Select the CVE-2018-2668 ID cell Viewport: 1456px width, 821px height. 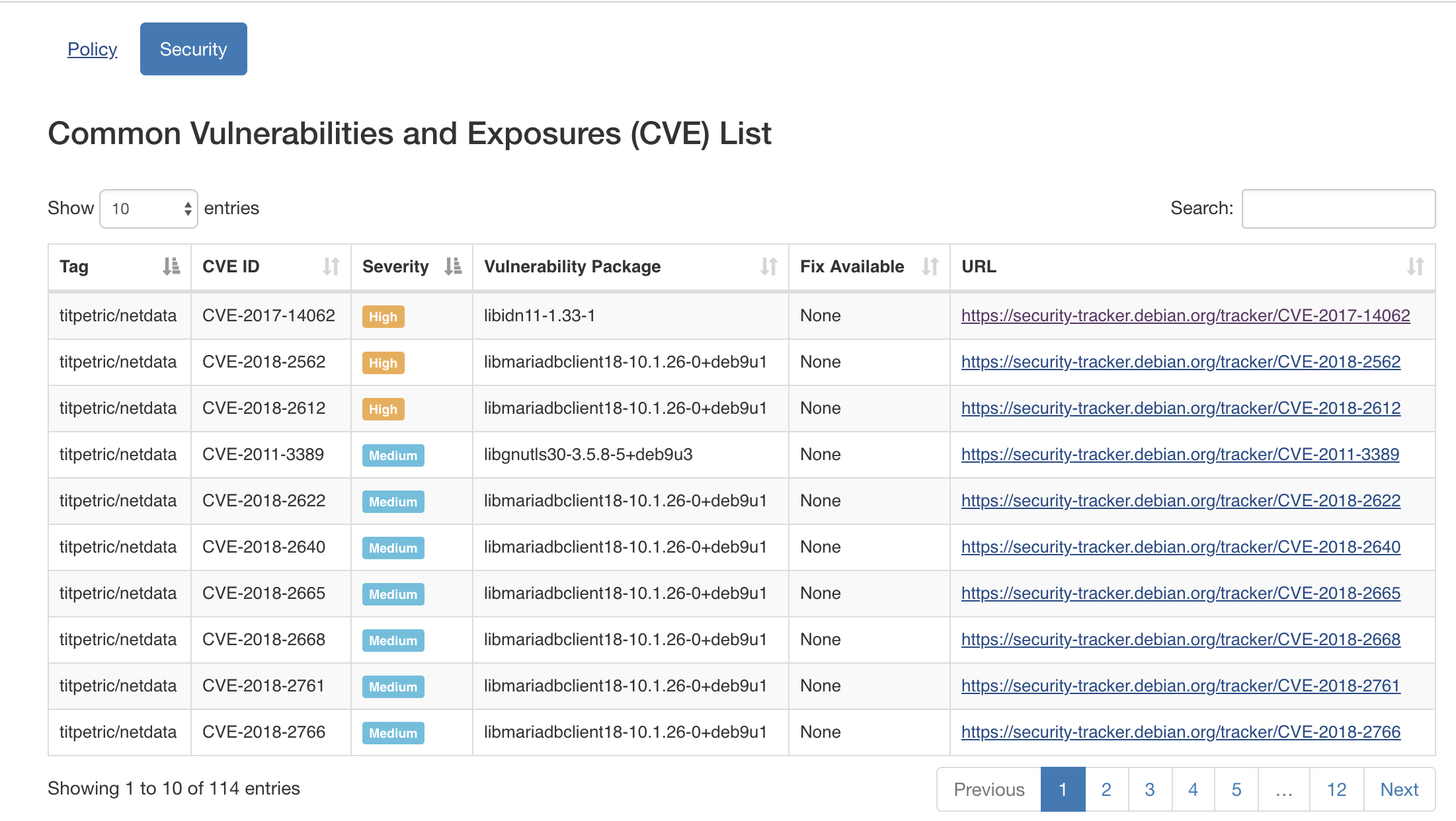pos(271,640)
